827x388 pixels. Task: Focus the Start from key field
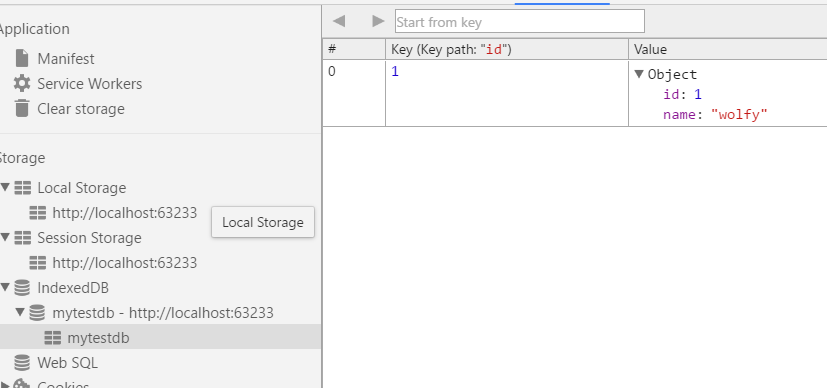pyautogui.click(x=520, y=22)
